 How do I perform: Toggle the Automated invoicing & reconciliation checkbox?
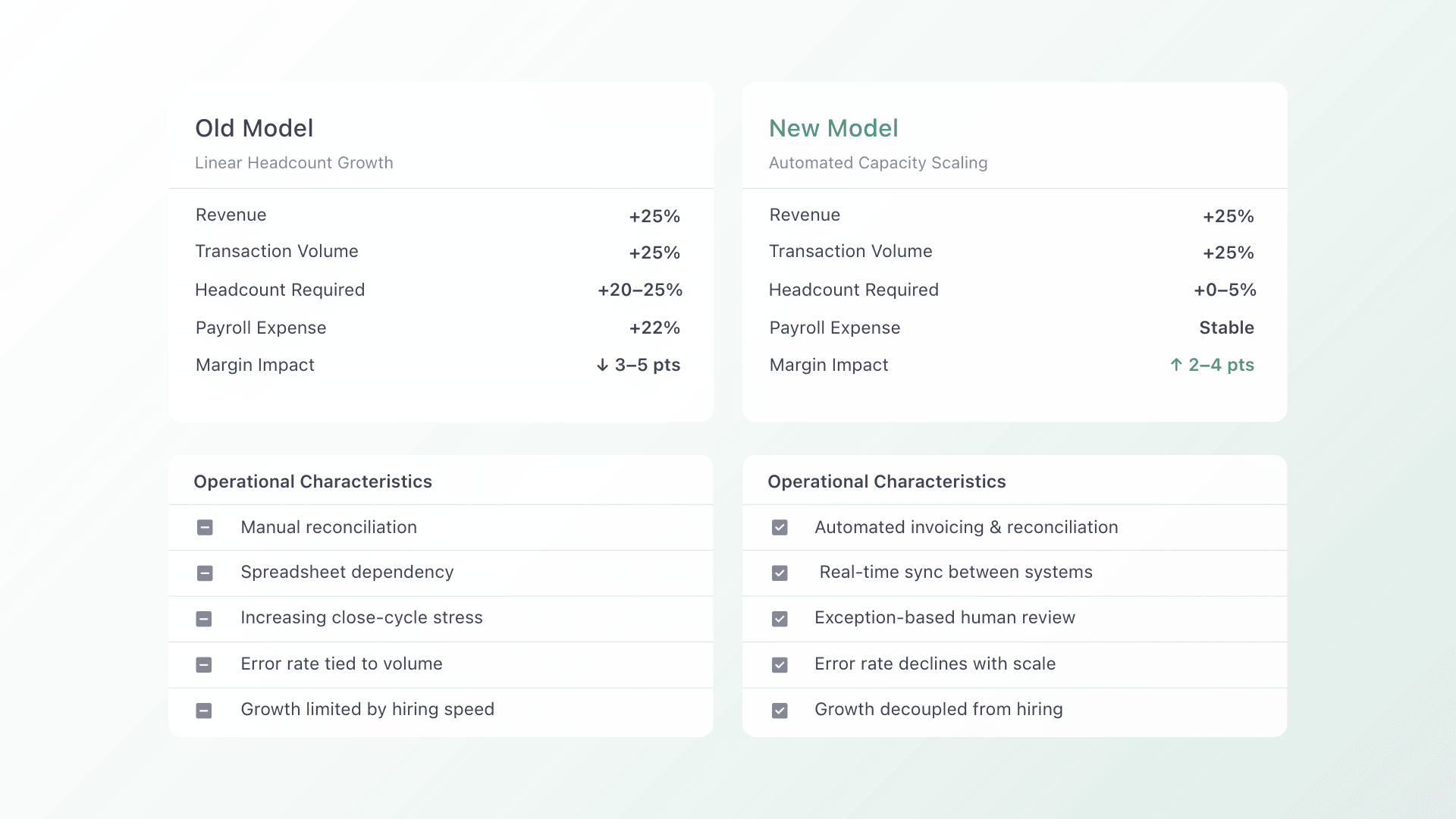[780, 528]
